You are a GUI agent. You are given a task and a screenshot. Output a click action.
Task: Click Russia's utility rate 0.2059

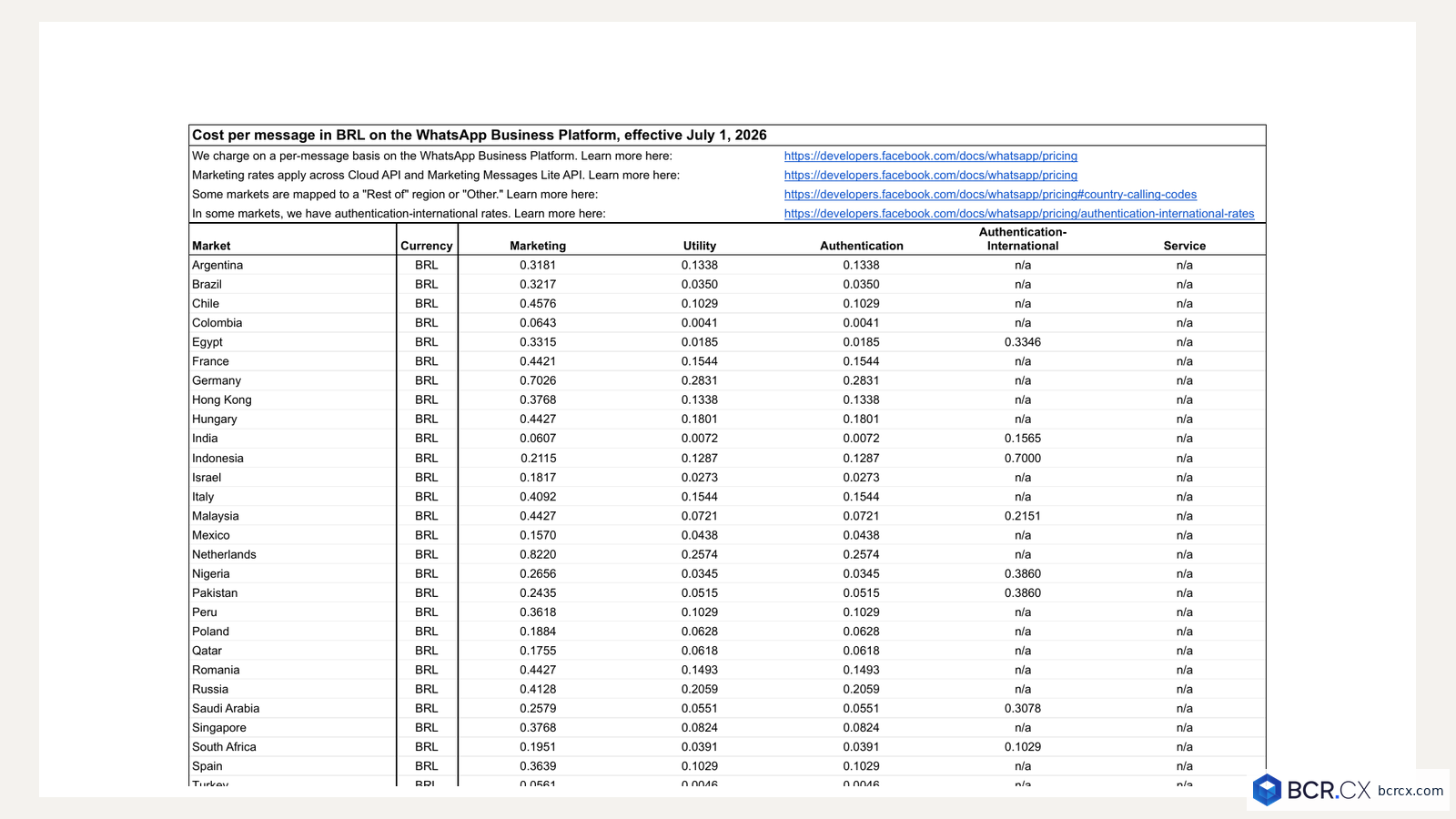click(700, 689)
